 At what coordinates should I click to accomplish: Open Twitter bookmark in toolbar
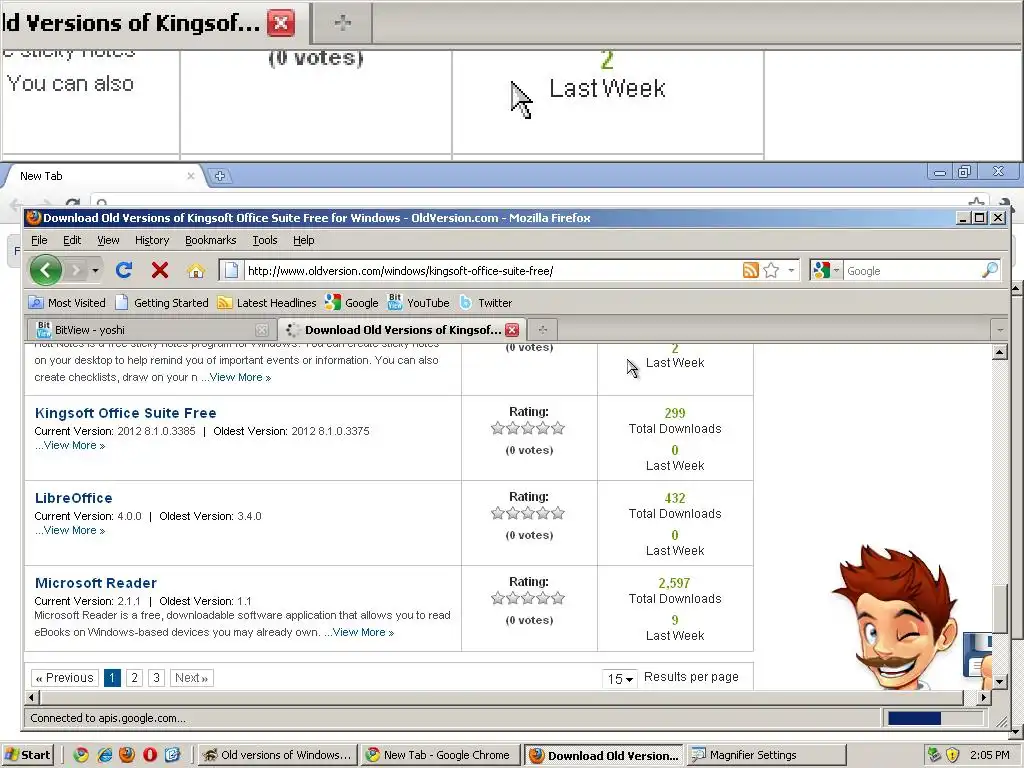[x=486, y=303]
